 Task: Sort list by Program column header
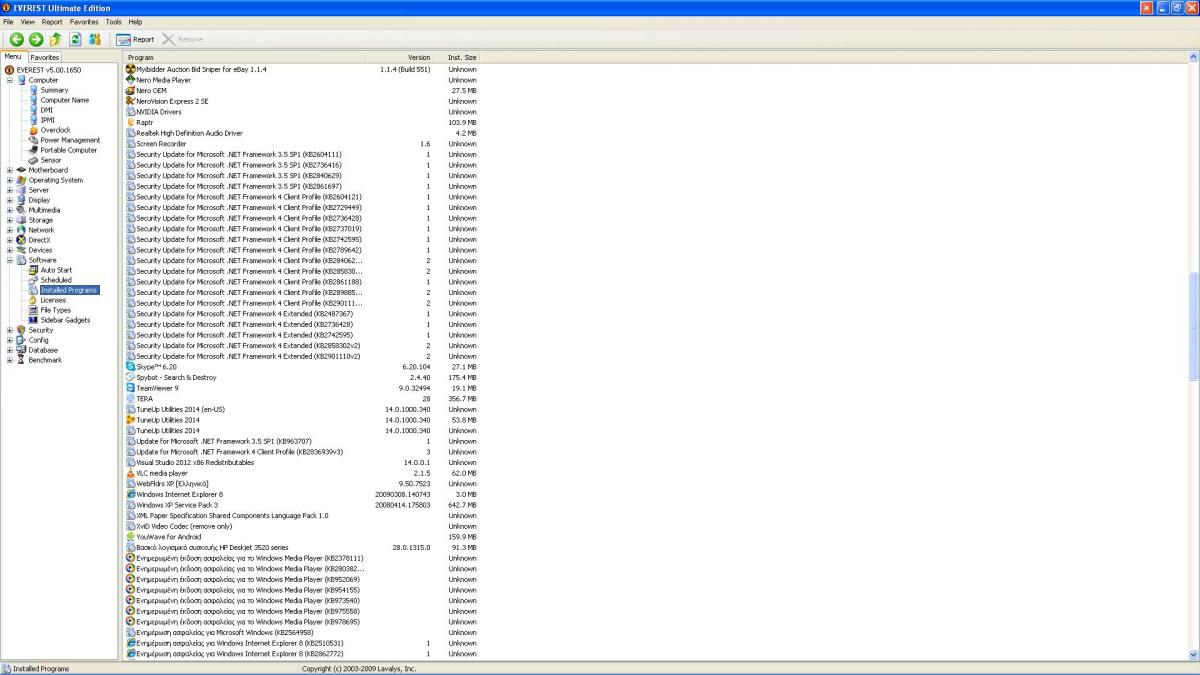[x=245, y=57]
